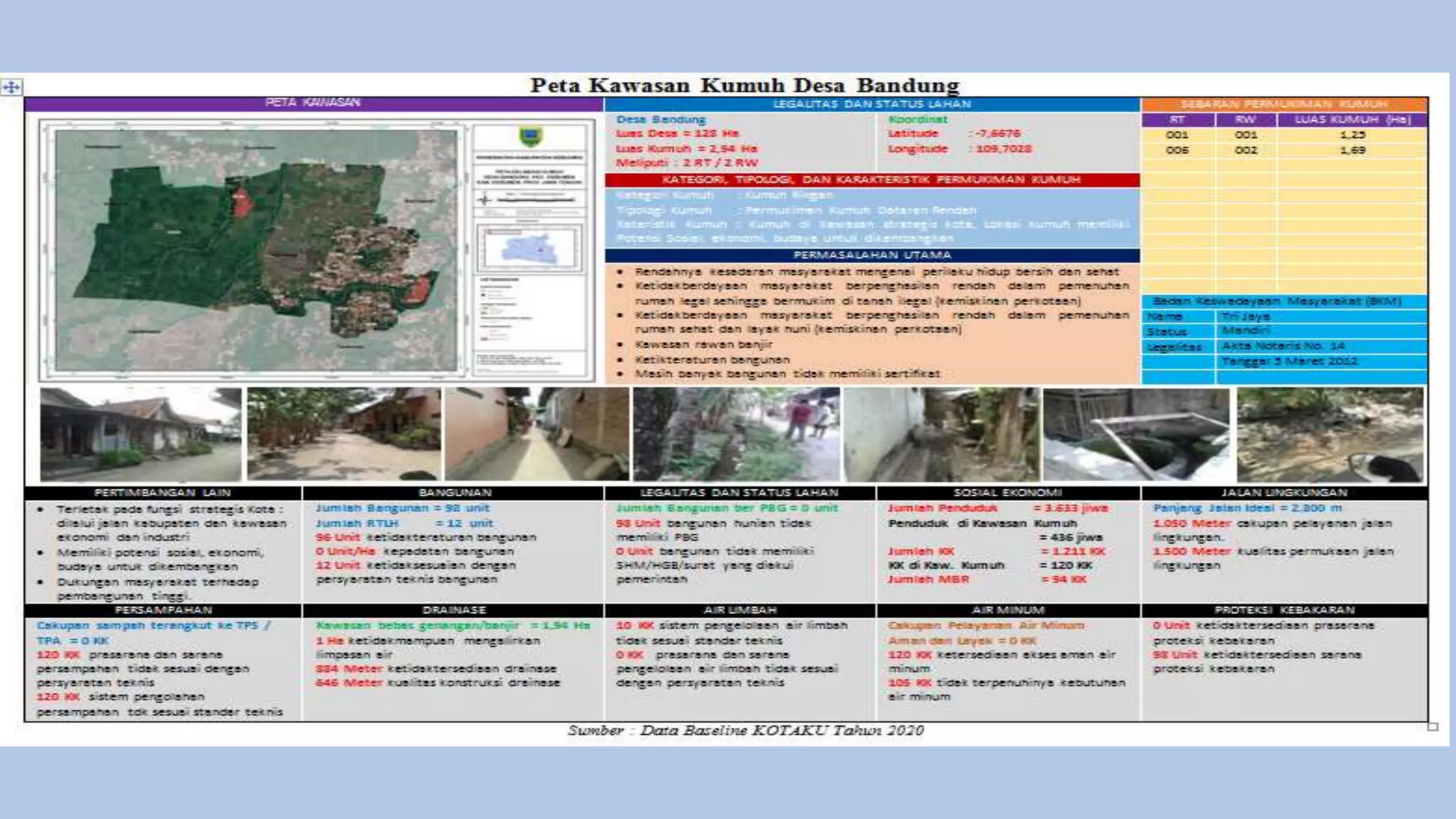Click the title Peta Kawasan Kumuh Desa Bandung

tap(744, 85)
